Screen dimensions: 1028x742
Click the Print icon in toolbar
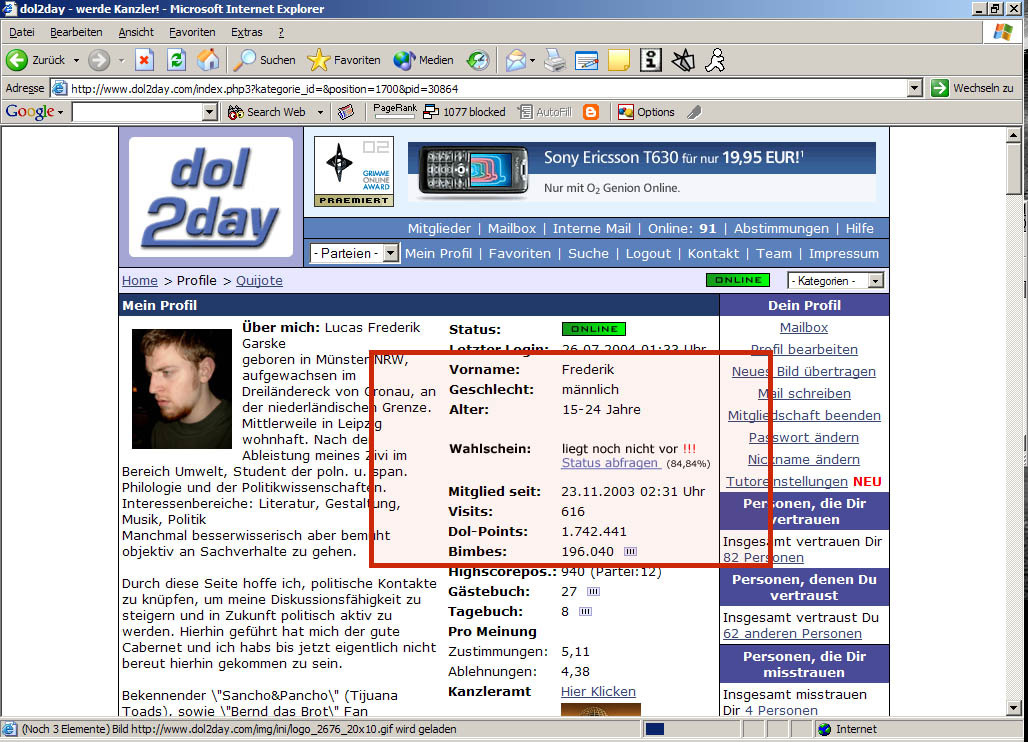pos(554,60)
